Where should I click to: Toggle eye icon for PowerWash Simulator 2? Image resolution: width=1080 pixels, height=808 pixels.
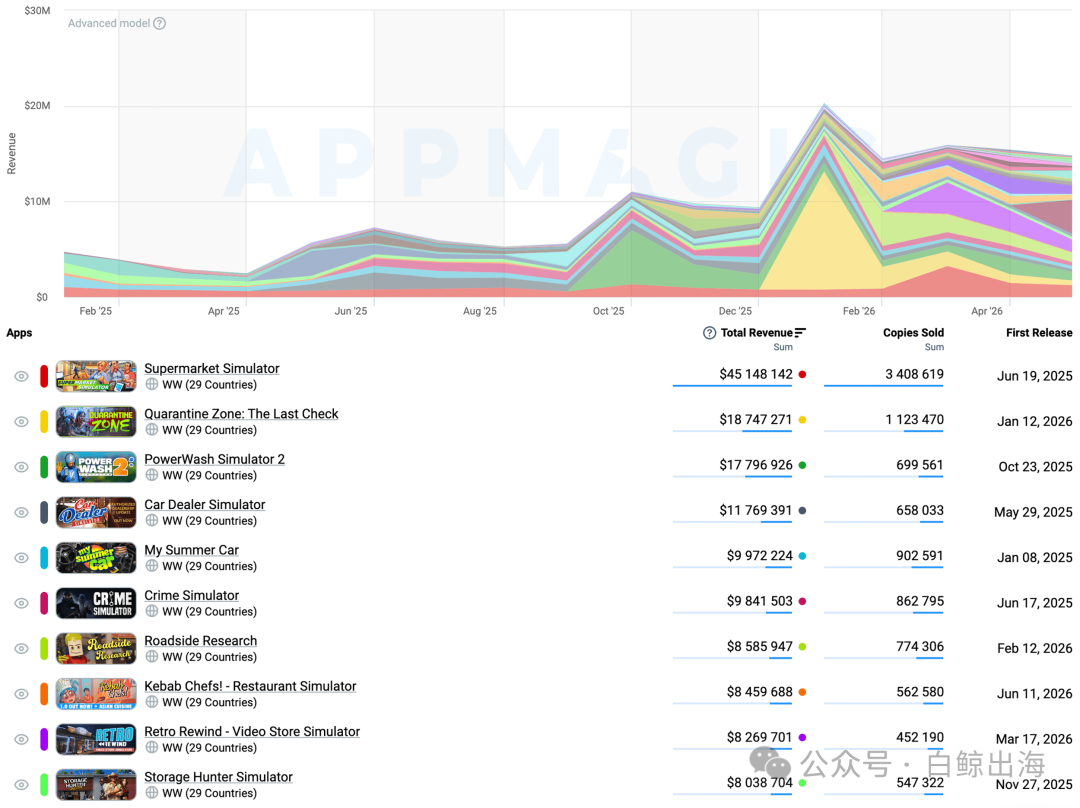[x=21, y=467]
